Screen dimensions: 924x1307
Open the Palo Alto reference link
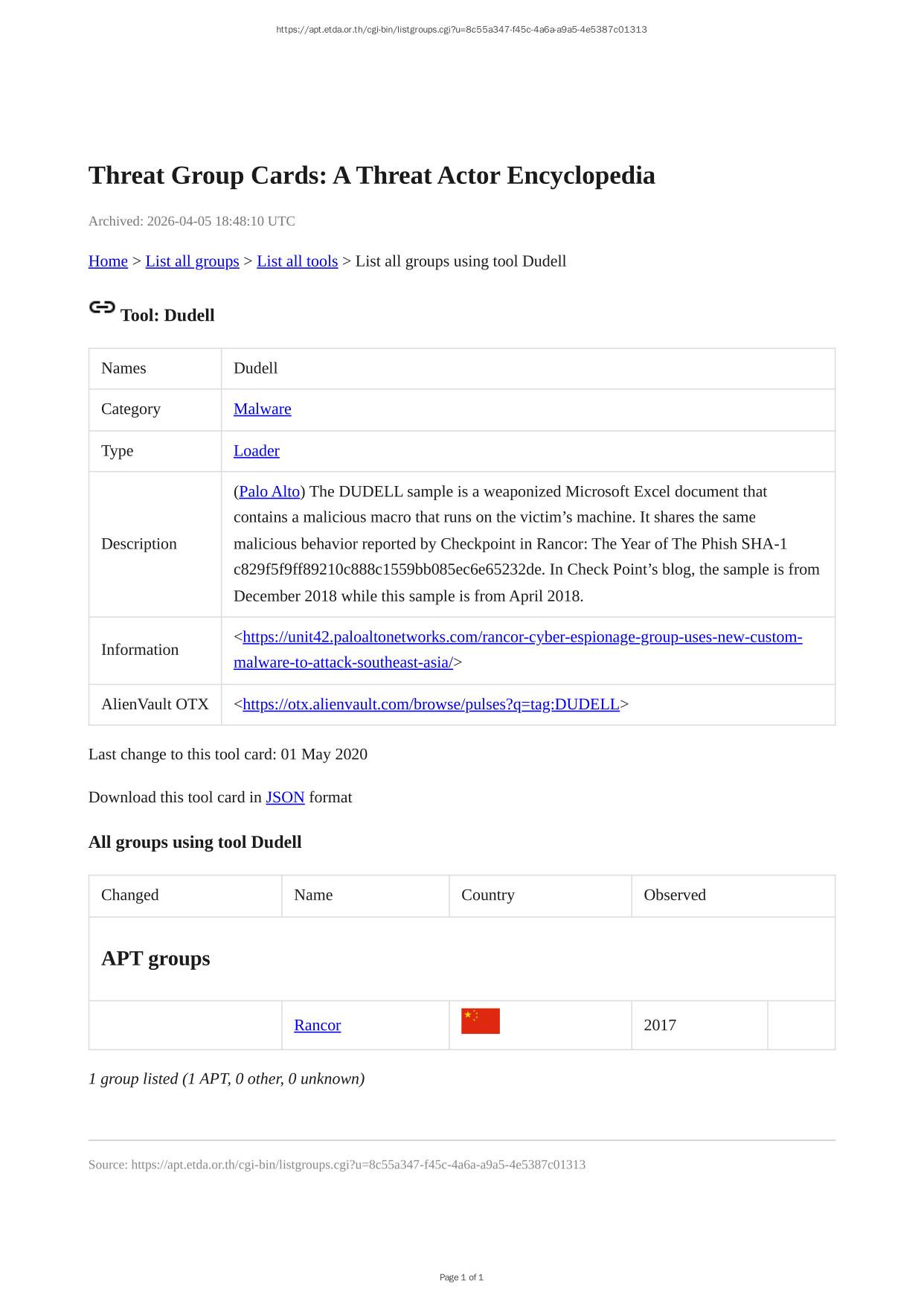[x=269, y=492]
